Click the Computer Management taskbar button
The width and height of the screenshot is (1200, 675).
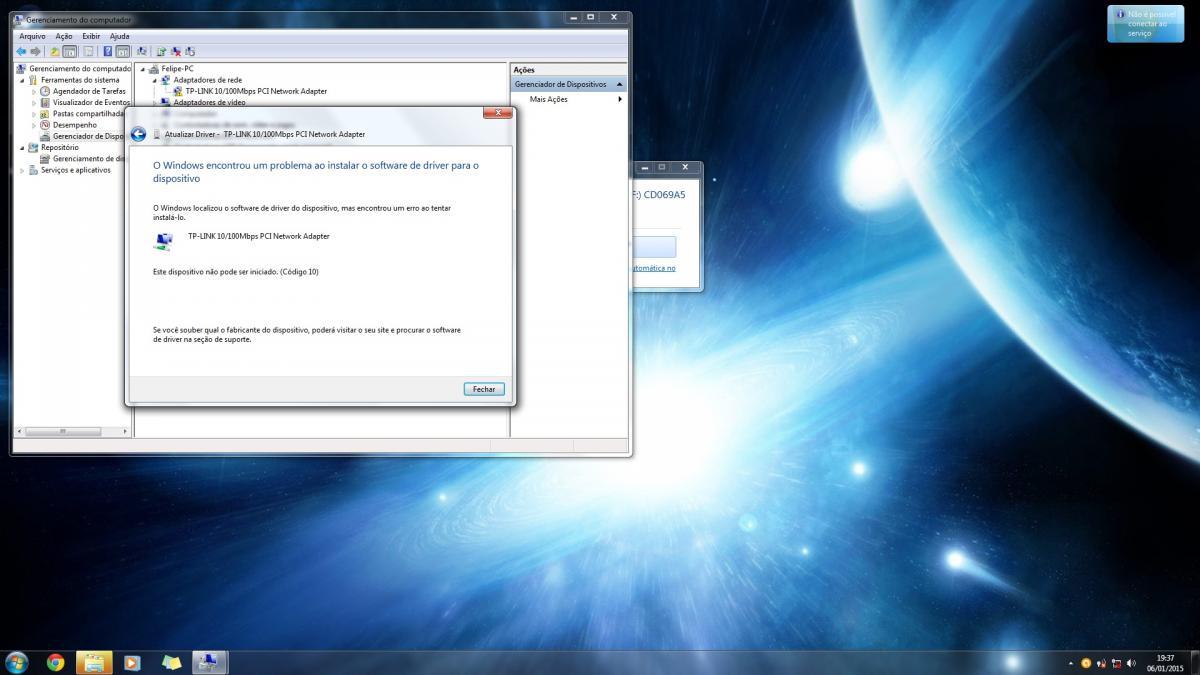(x=209, y=662)
